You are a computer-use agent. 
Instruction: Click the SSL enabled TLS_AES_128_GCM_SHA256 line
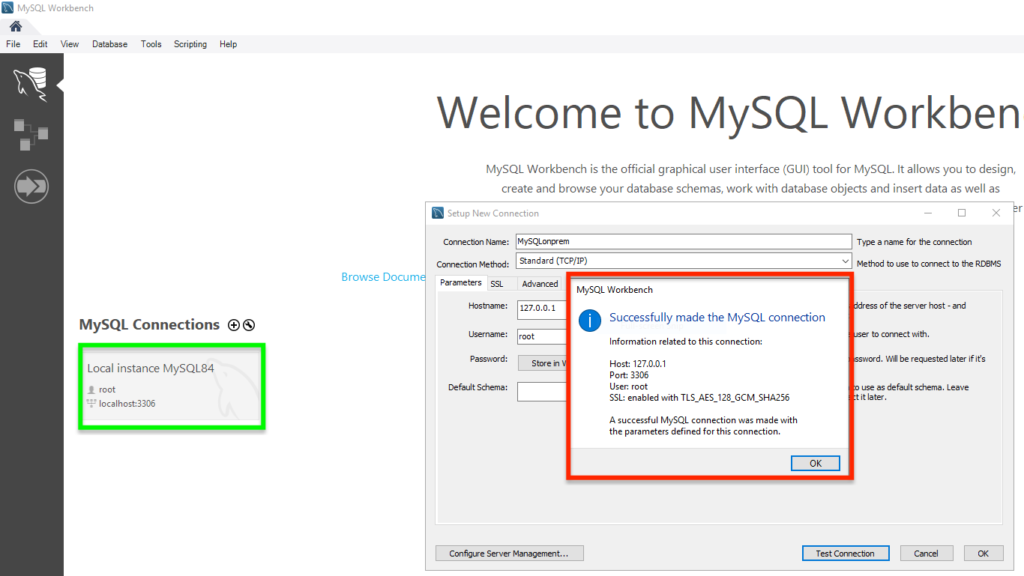[699, 397]
